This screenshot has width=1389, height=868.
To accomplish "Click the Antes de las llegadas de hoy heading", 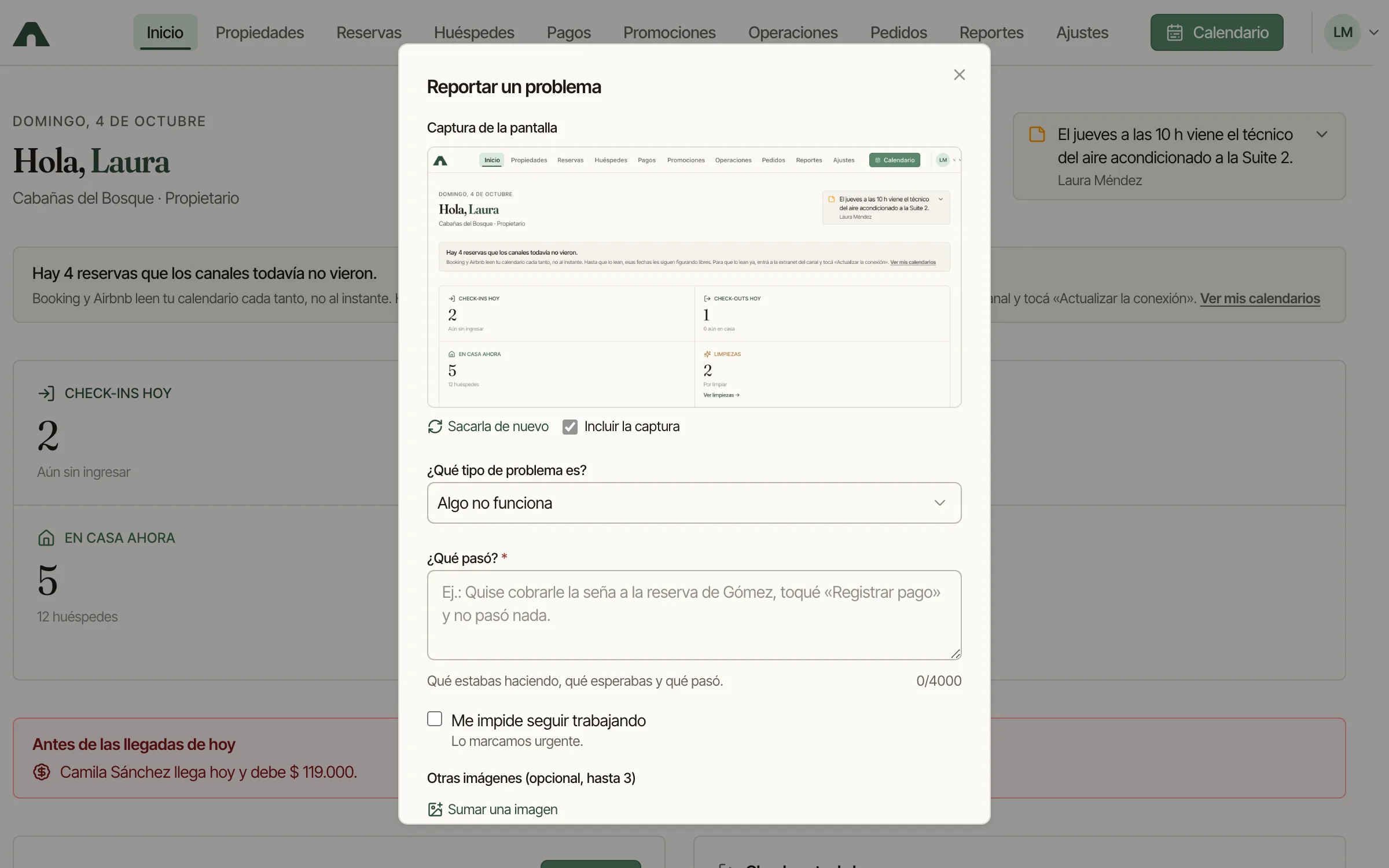I will click(x=134, y=744).
